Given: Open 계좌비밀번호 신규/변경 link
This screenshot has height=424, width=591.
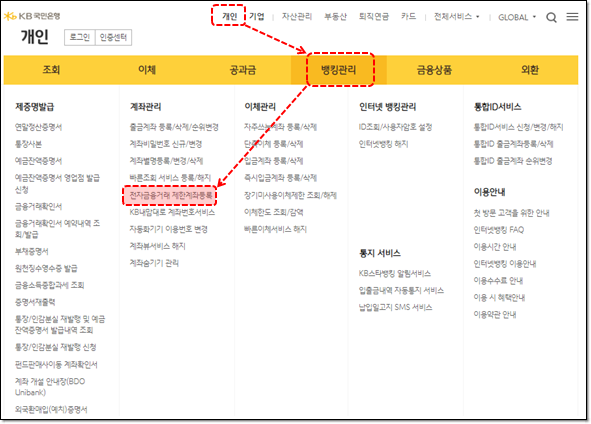Looking at the screenshot, I should click(x=166, y=144).
